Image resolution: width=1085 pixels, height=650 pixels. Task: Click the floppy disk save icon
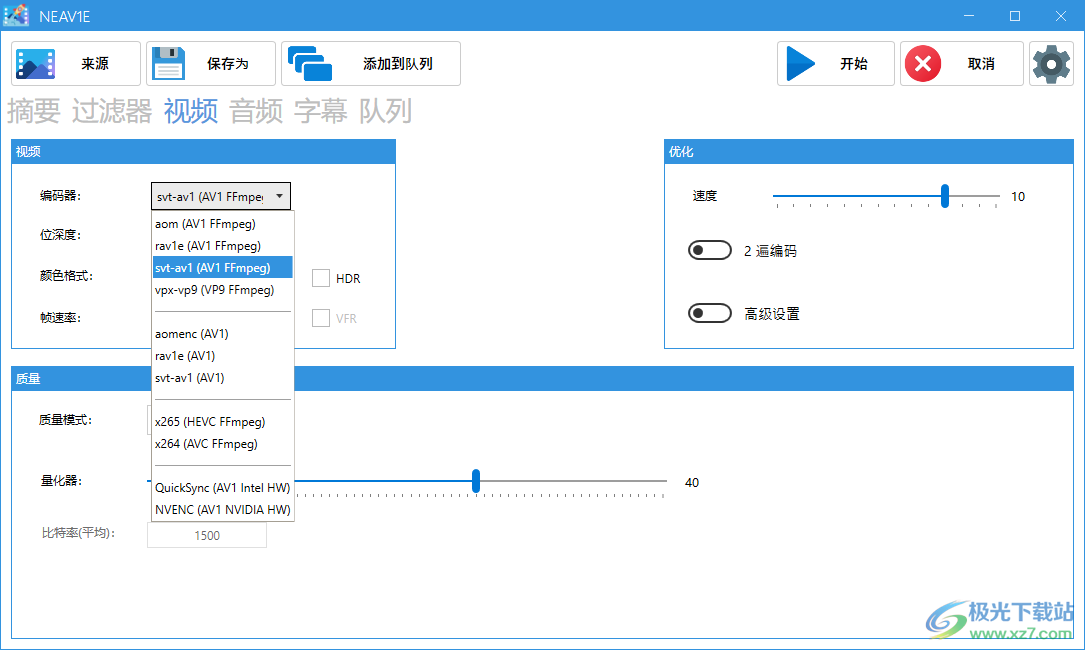[x=168, y=64]
